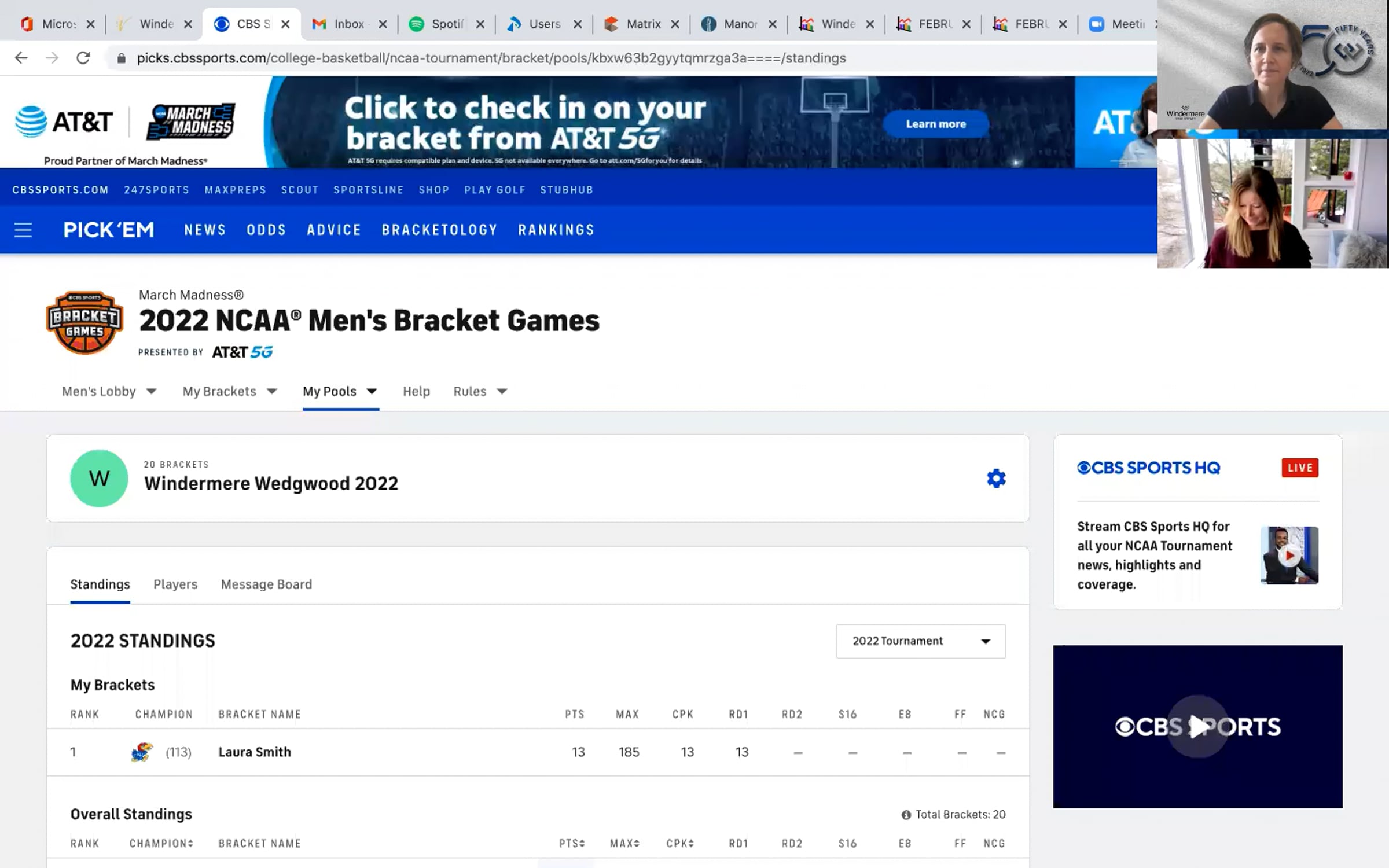This screenshot has height=868, width=1389.
Task: Open the Help page
Action: 417,392
